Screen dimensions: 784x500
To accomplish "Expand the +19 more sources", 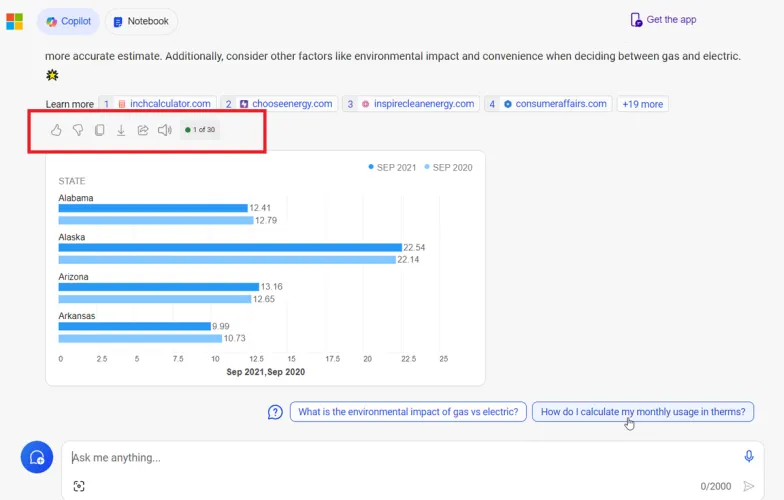I will point(642,104).
